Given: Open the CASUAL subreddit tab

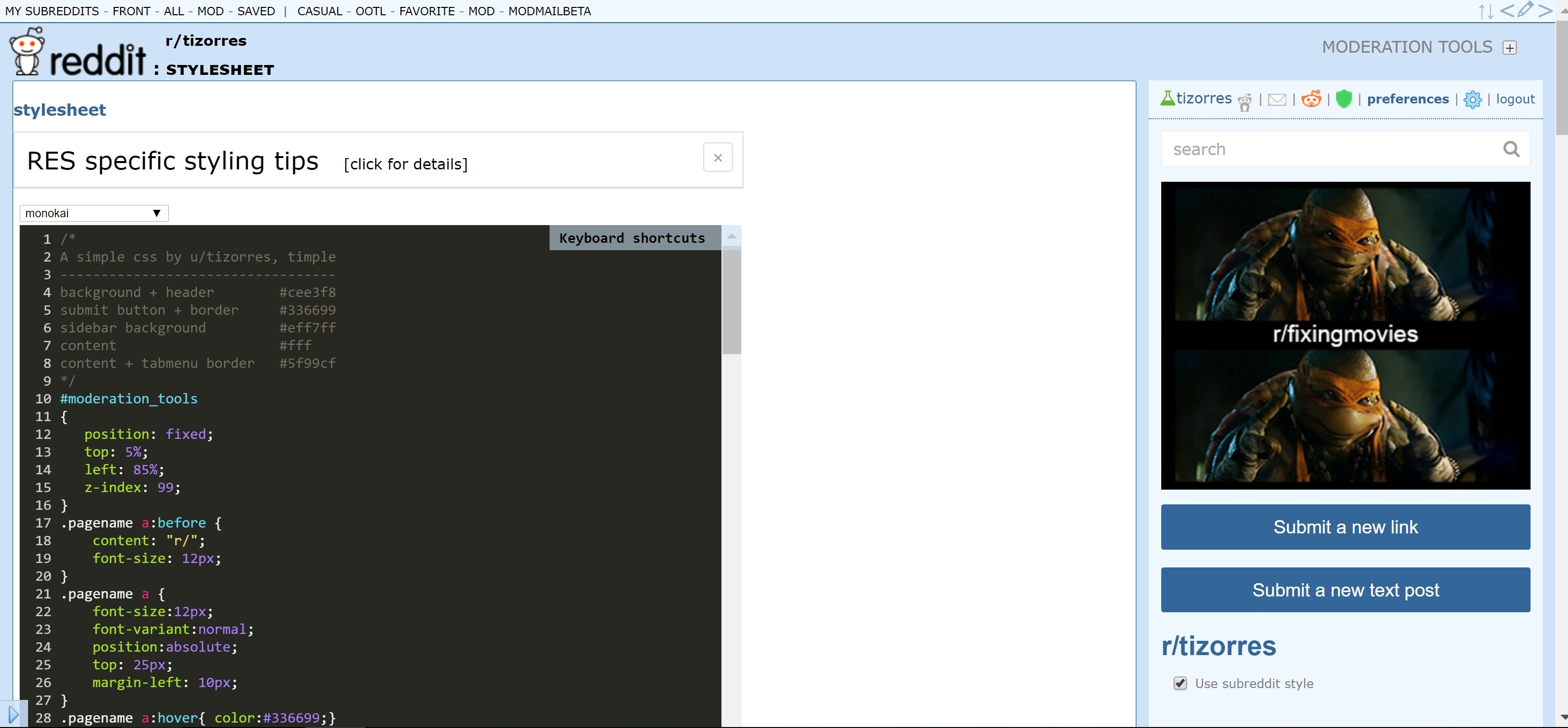Looking at the screenshot, I should (321, 11).
